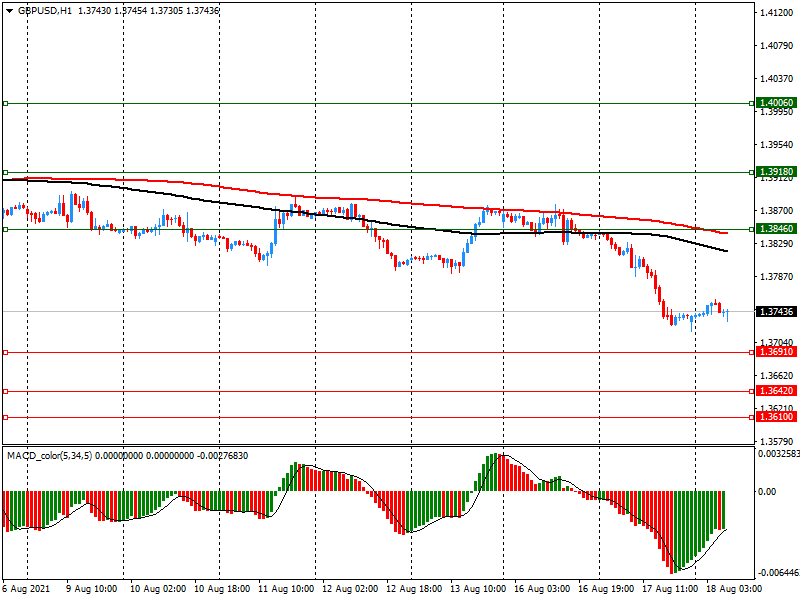
Task: Grab left handle of 1.38460 horizontal line
Action: coord(6,230)
